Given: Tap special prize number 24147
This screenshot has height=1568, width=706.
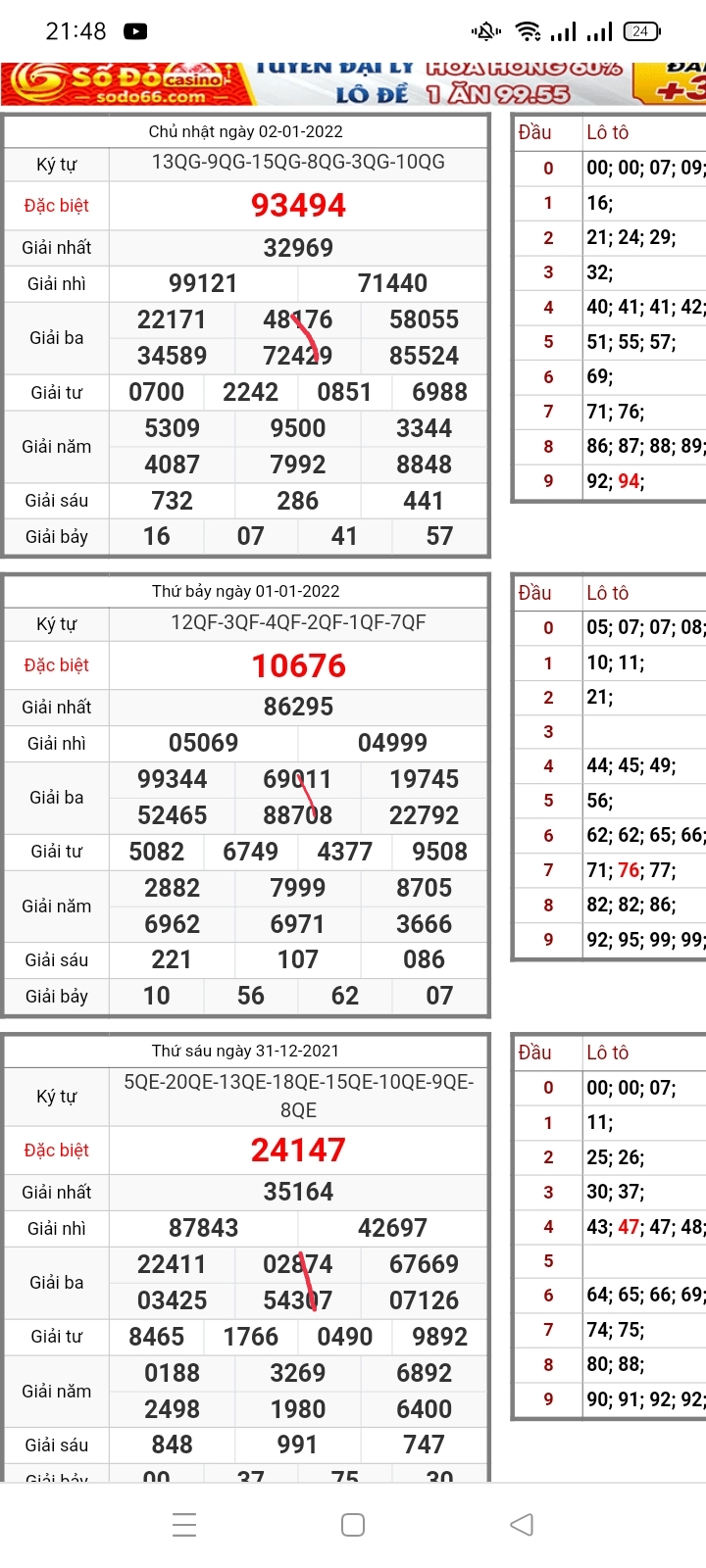Looking at the screenshot, I should 298,1151.
